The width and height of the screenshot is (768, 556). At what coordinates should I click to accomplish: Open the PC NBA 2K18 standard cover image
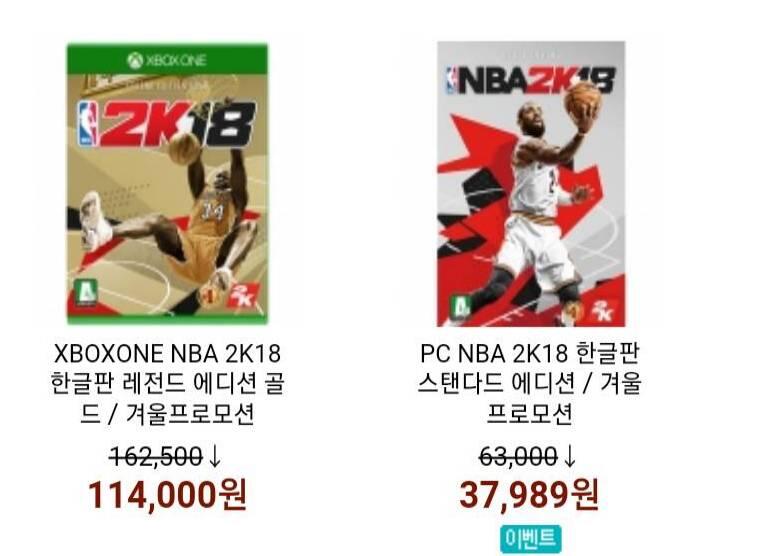pos(531,184)
